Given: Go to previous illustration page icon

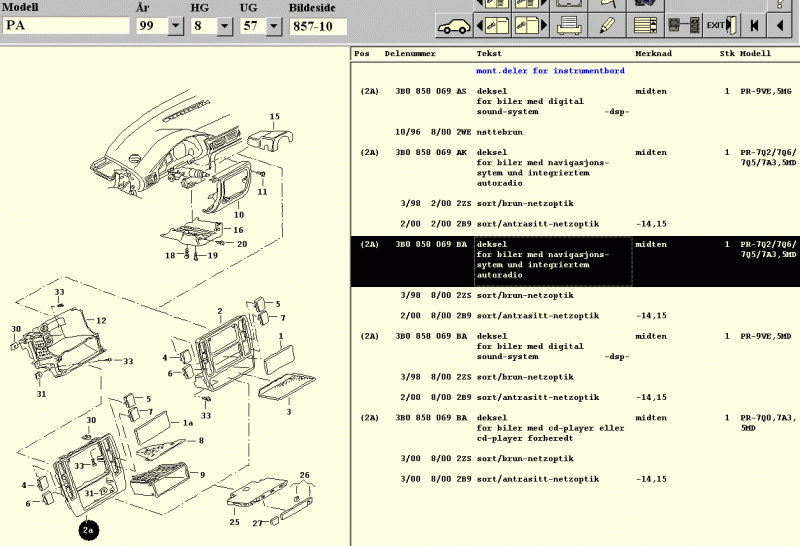Looking at the screenshot, I should tap(494, 24).
